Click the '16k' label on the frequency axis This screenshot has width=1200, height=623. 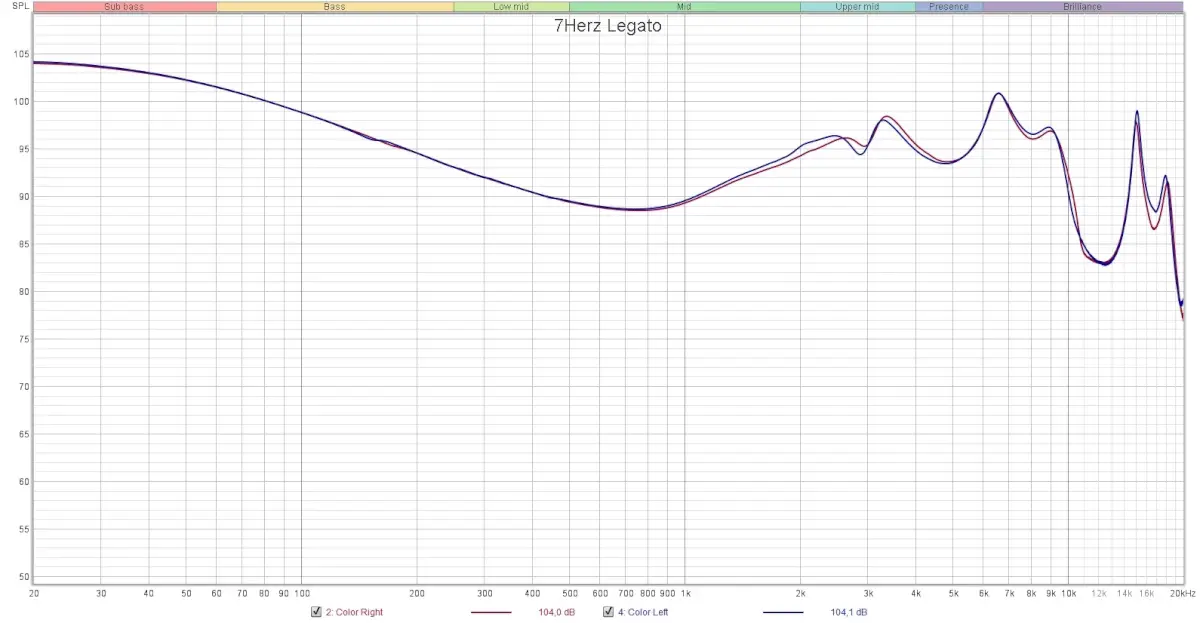click(1146, 593)
